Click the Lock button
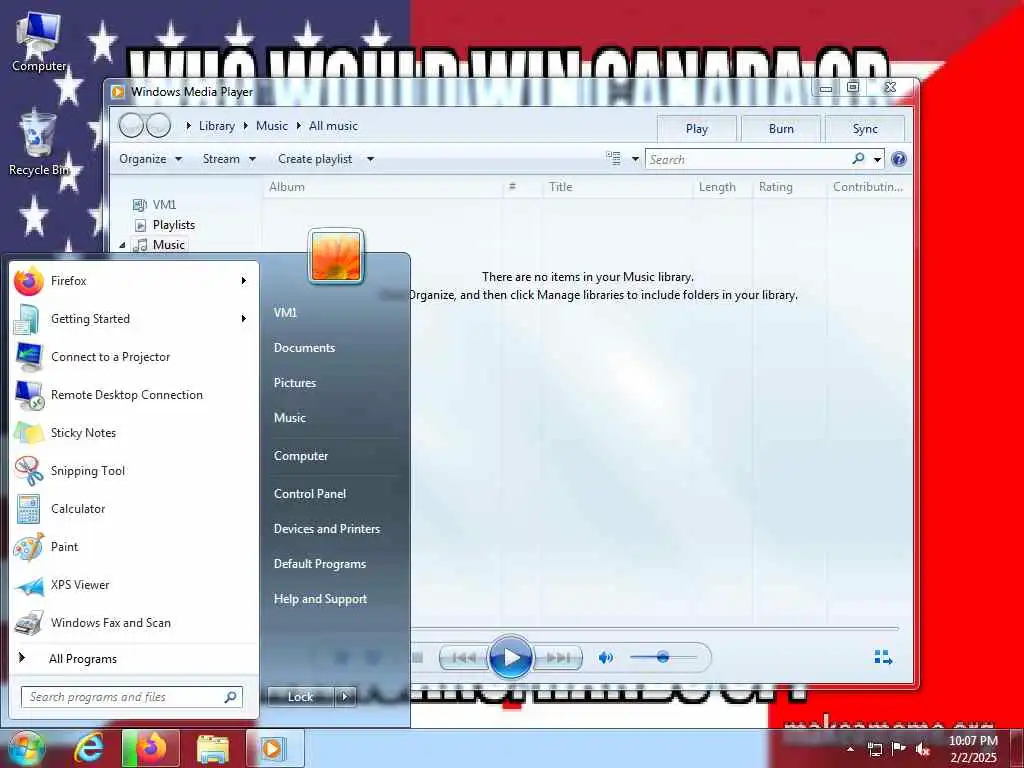The image size is (1024, 768). tap(300, 697)
